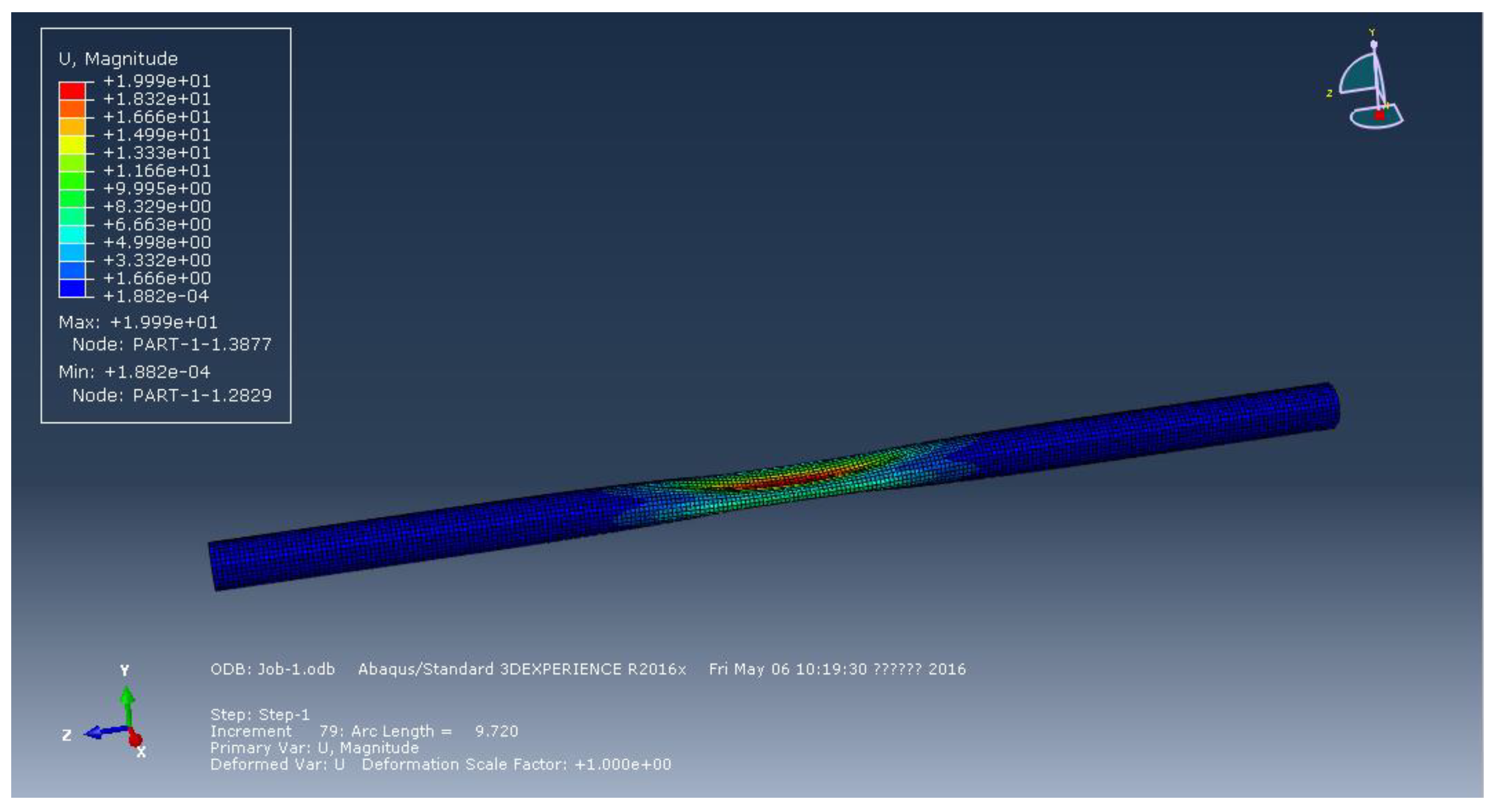Click the red square on 3D compass
1500x812 pixels.
point(1379,115)
